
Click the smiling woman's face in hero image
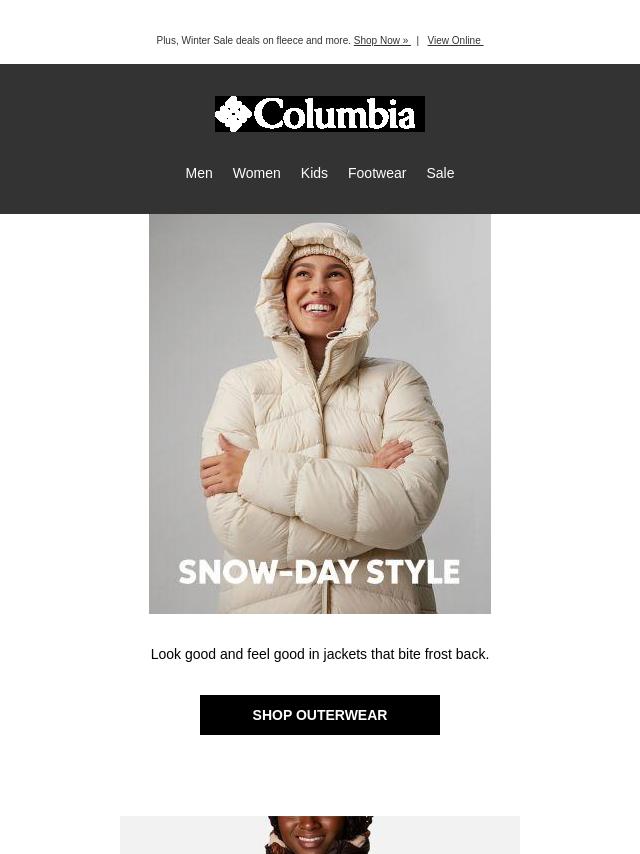[x=318, y=294]
